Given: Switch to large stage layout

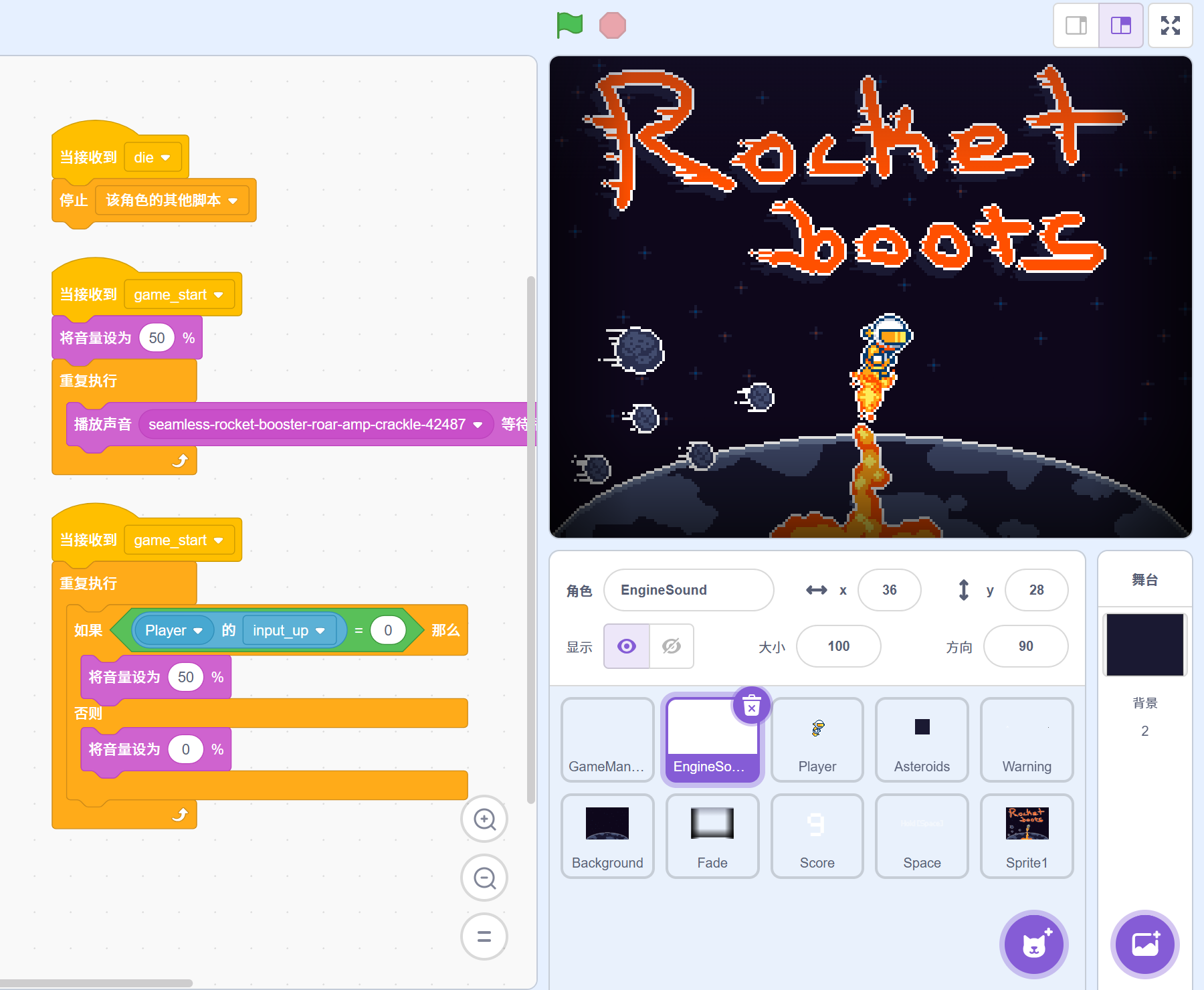Looking at the screenshot, I should (x=1120, y=25).
